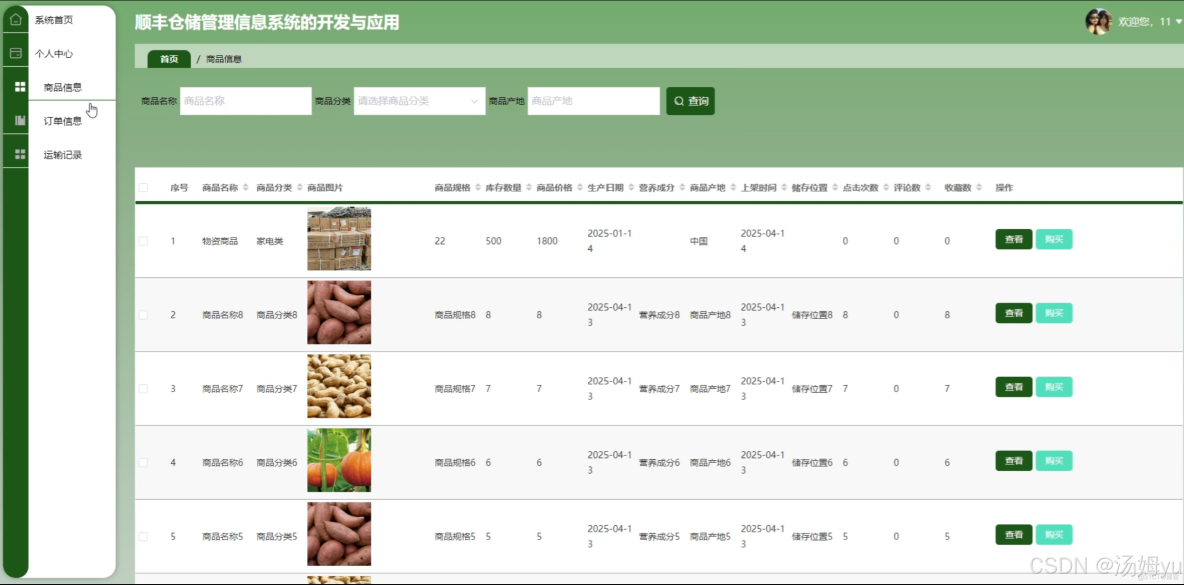Click inside the 商品名称 search field
The image size is (1184, 585).
click(x=245, y=101)
